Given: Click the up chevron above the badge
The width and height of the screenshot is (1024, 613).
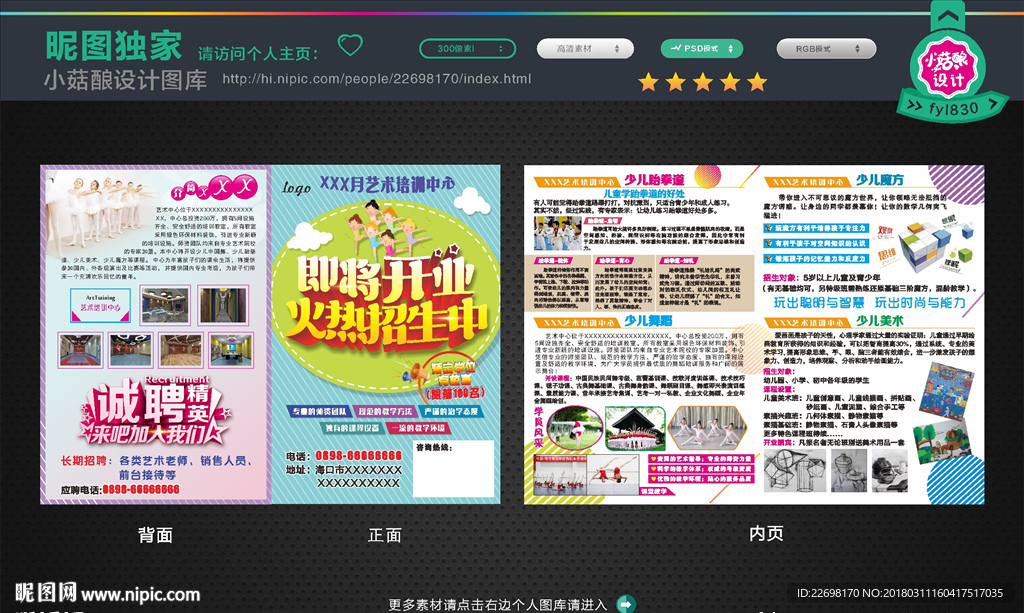Looking at the screenshot, I should [x=948, y=16].
